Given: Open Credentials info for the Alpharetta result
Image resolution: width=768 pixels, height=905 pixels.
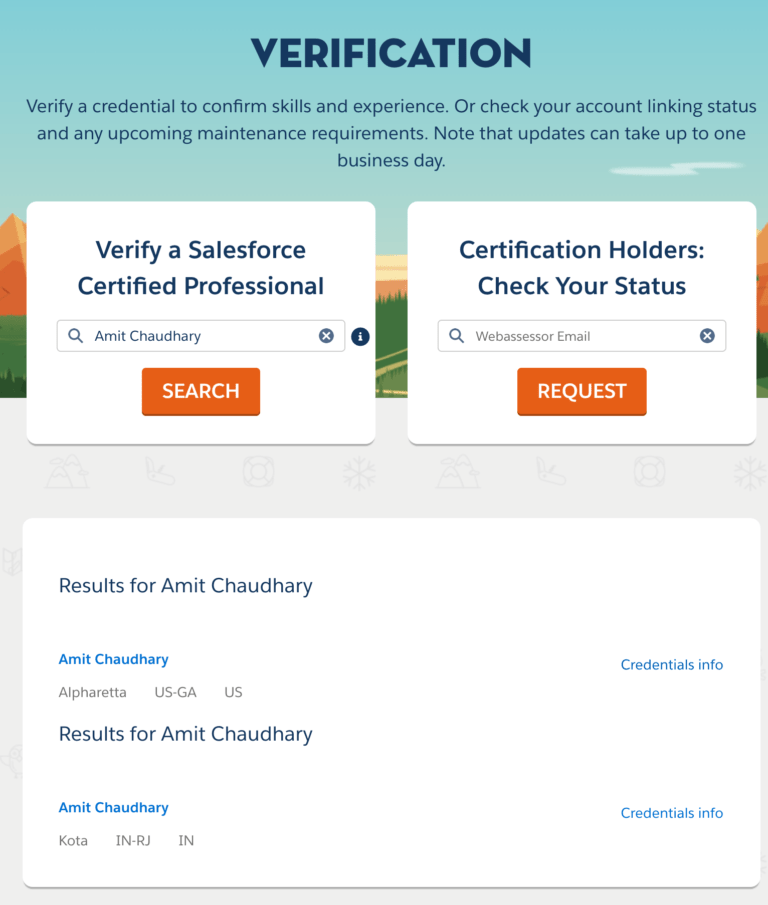Looking at the screenshot, I should (x=671, y=664).
